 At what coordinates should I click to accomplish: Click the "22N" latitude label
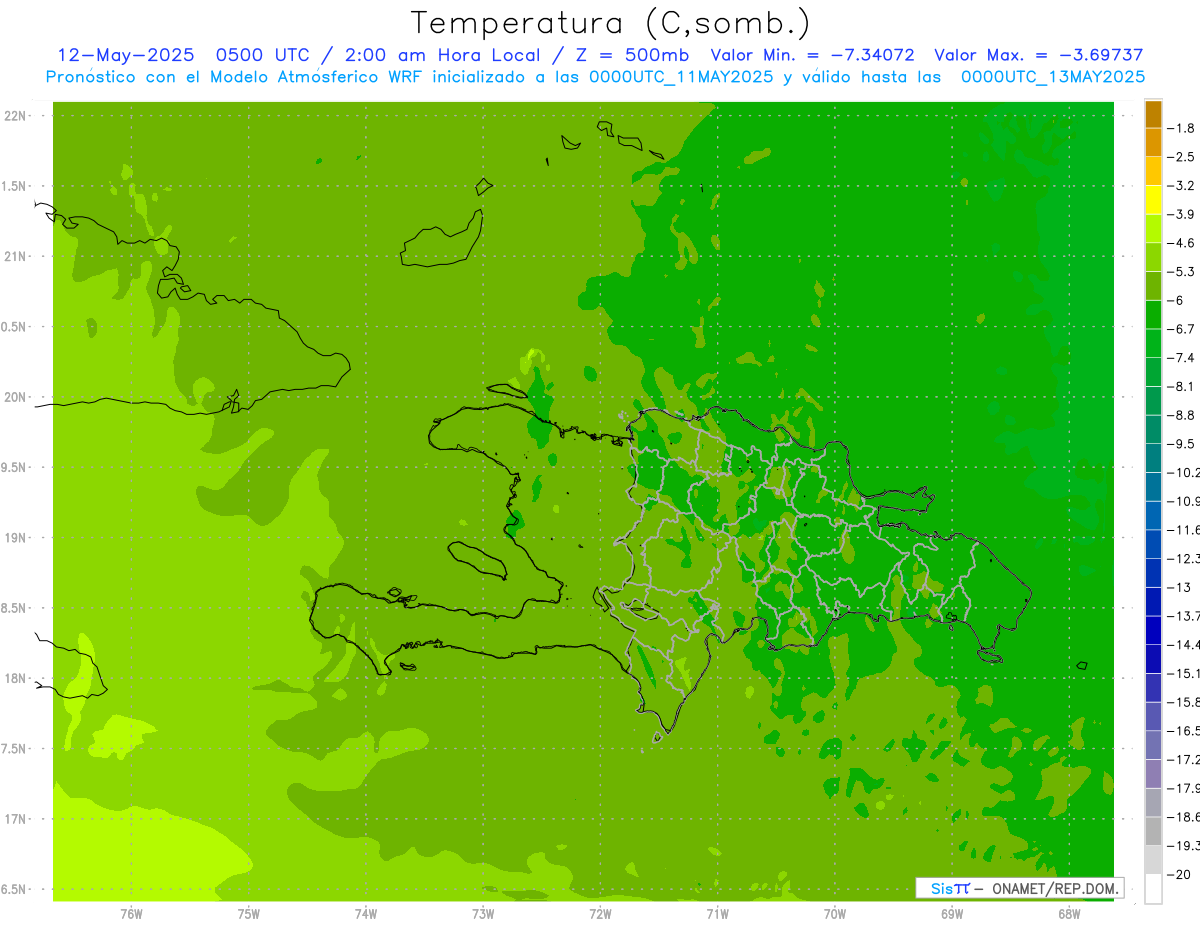(16, 116)
